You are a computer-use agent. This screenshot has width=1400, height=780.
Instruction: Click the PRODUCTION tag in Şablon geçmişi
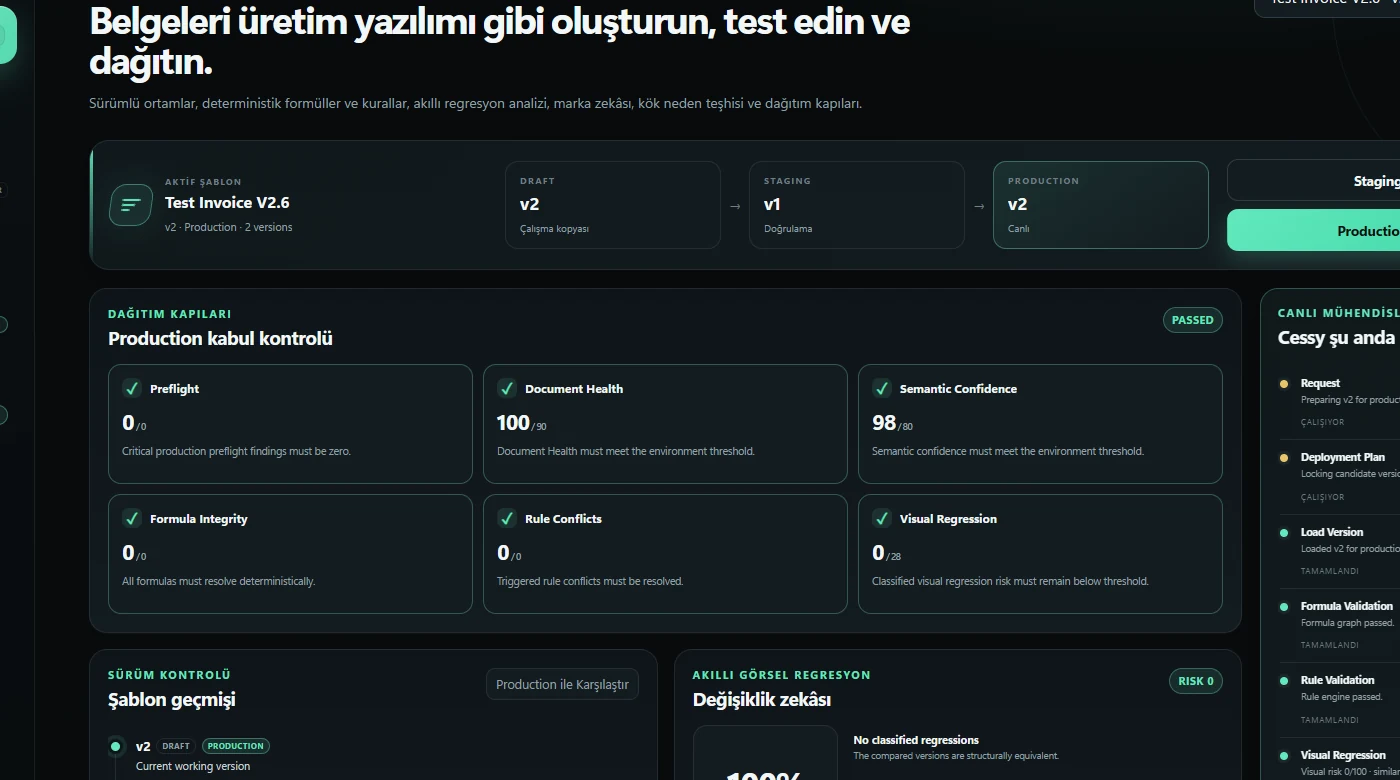pos(236,746)
